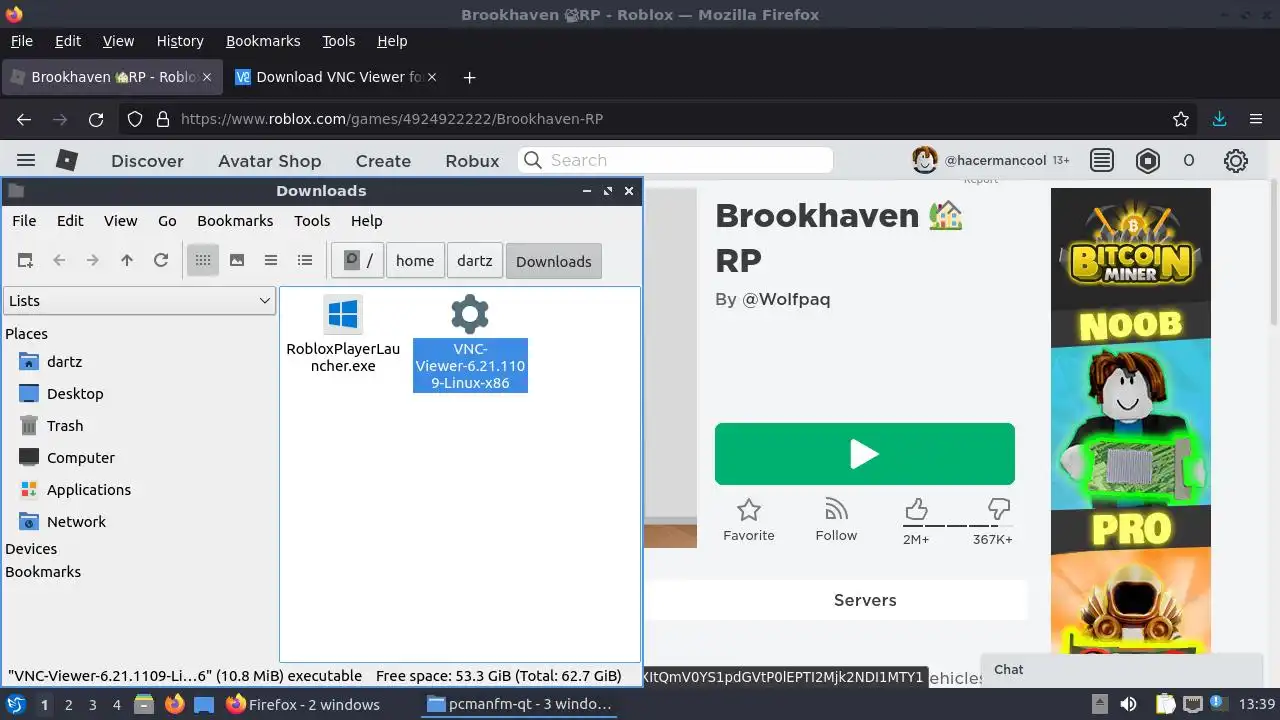Click hacermancool avatar picture

[925, 160]
